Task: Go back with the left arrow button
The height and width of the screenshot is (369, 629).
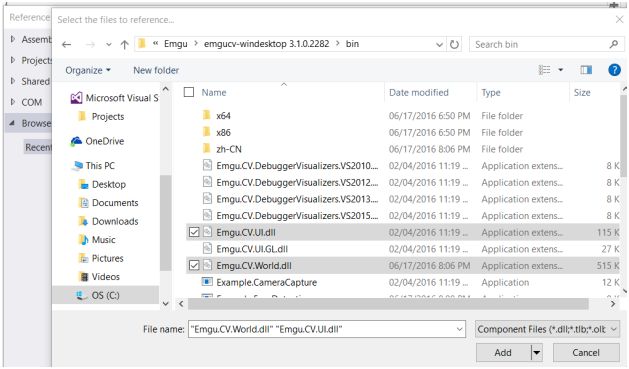Action: [67, 45]
